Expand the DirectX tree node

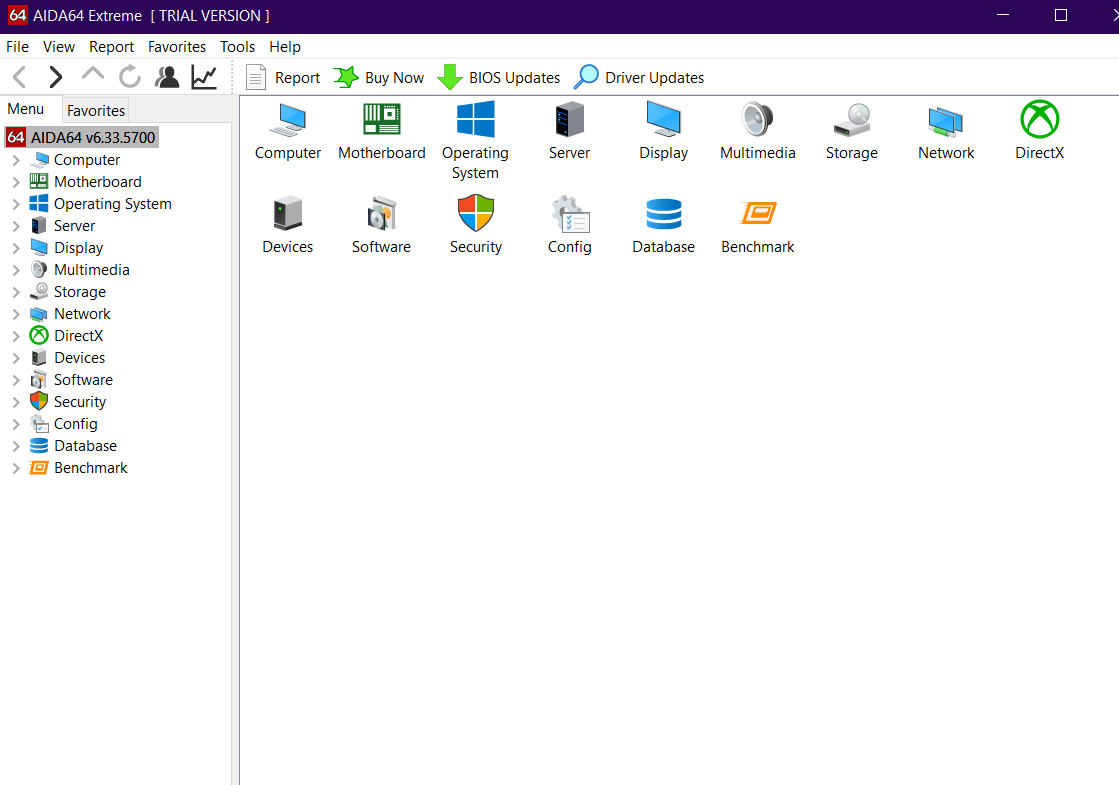[16, 336]
